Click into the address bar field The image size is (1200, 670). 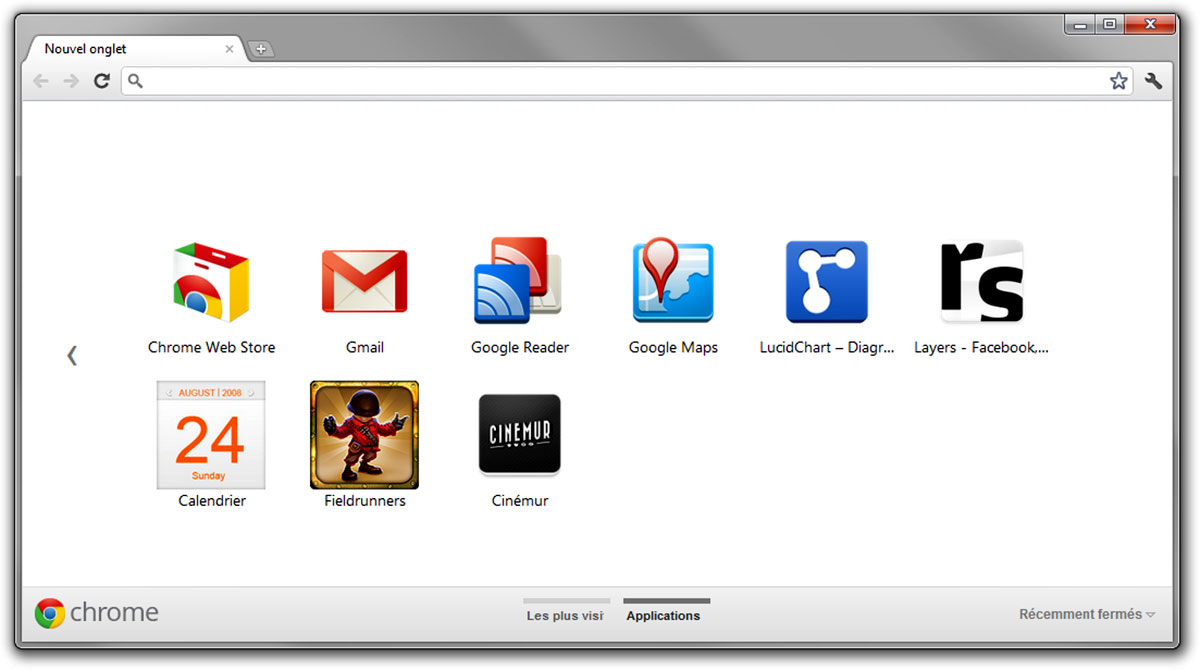[x=627, y=81]
